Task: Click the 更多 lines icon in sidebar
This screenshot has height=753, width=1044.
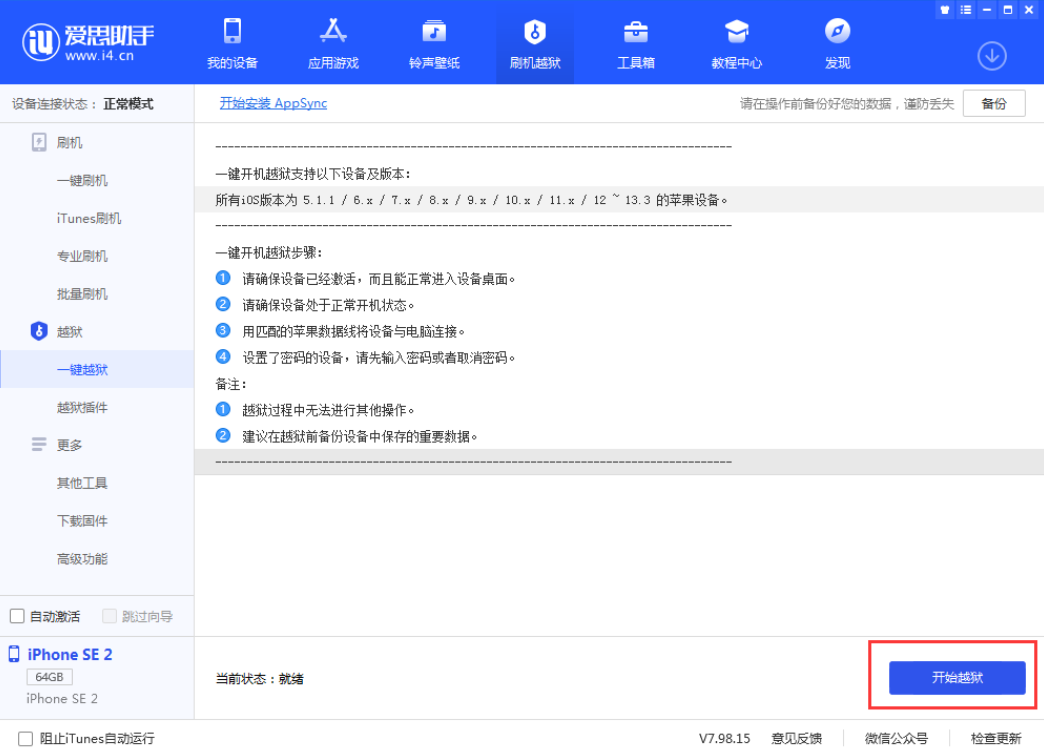Action: point(39,444)
